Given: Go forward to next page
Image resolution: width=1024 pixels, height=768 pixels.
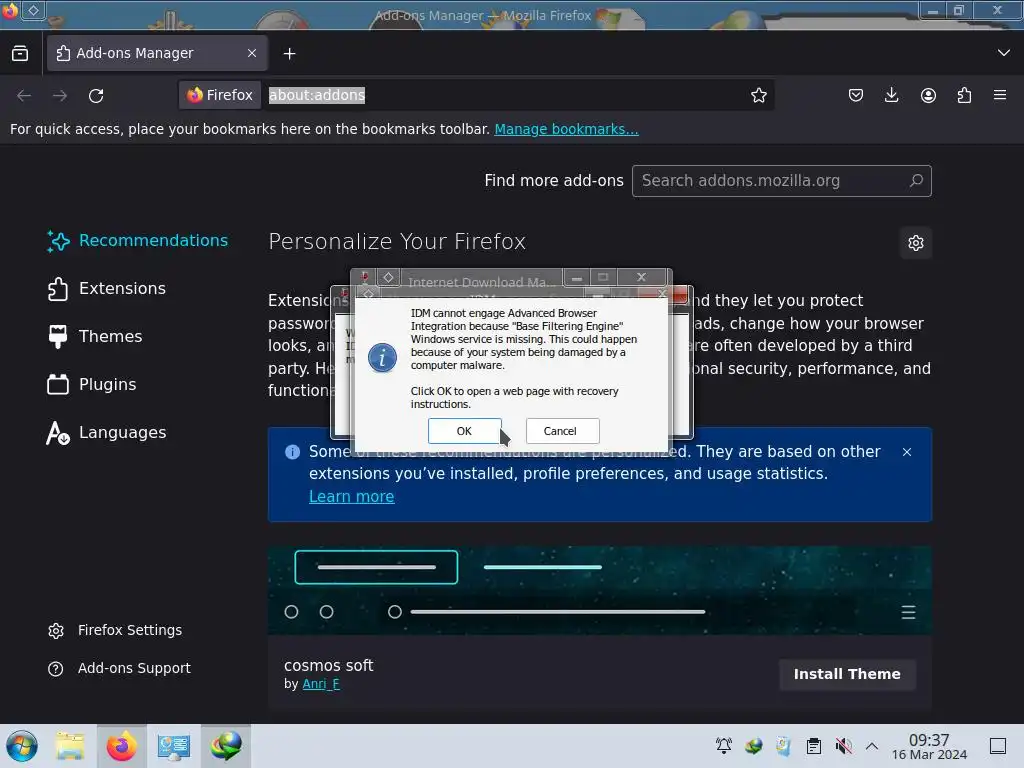Looking at the screenshot, I should (x=60, y=96).
